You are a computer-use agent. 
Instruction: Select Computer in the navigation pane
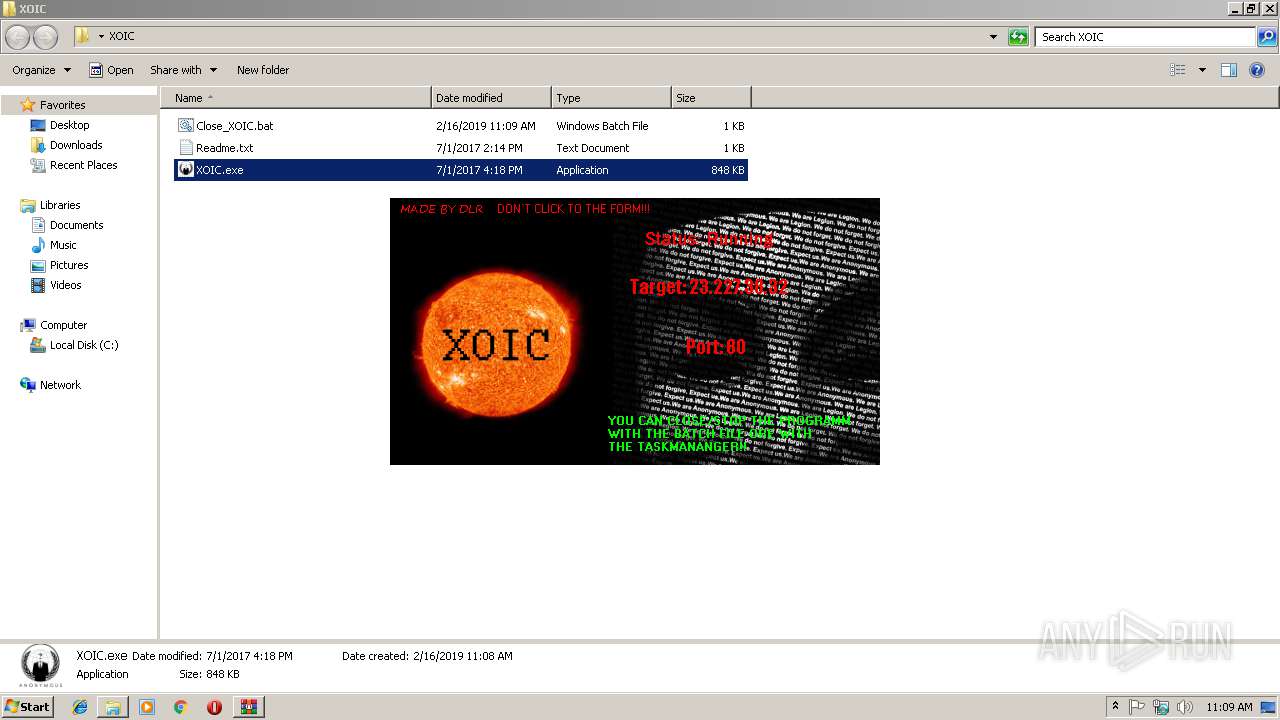click(x=63, y=325)
